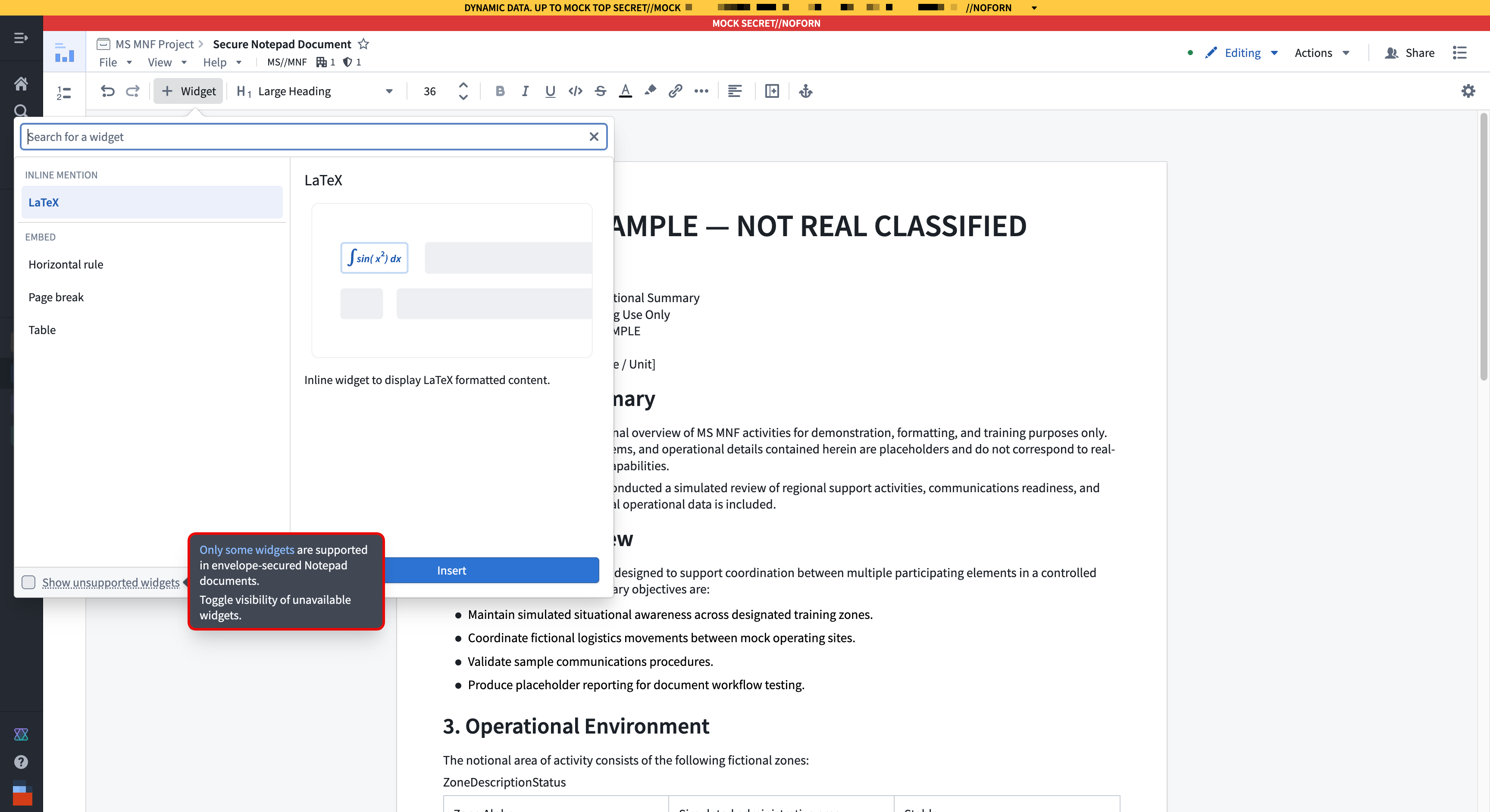Open the Only some widgets link
Viewport: 1490px width, 812px height.
247,550
